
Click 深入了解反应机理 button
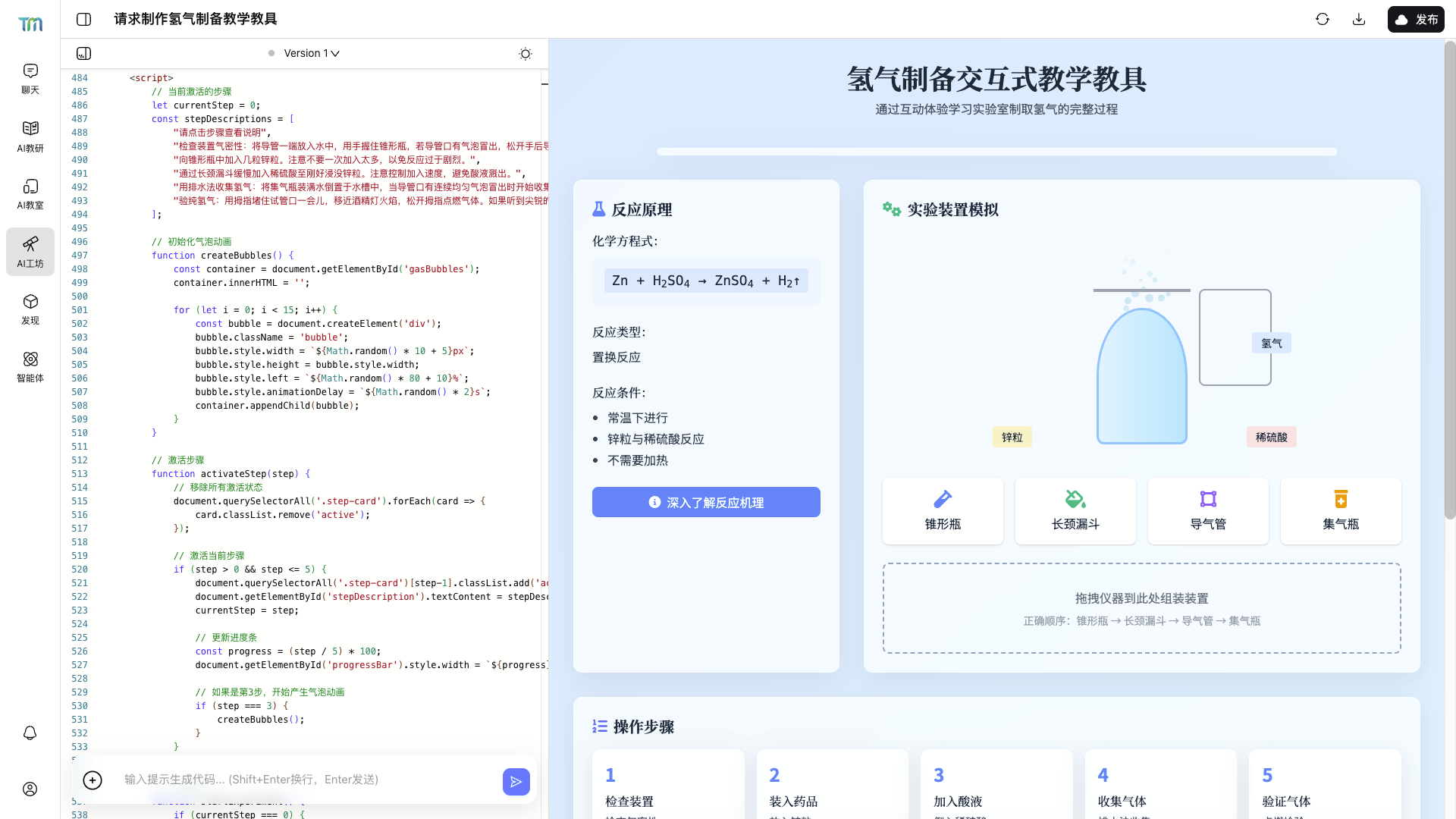pos(706,502)
